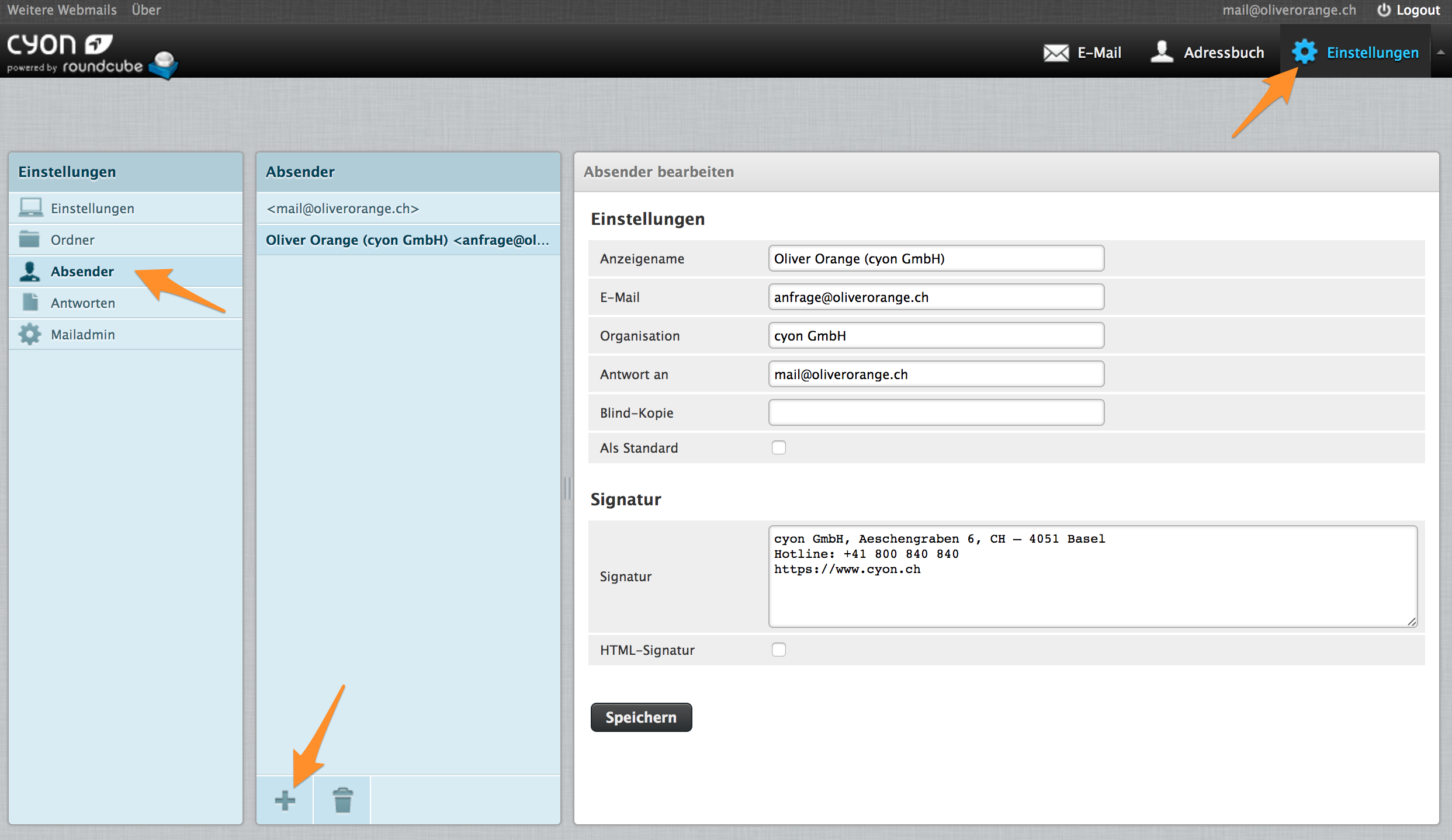Image resolution: width=1452 pixels, height=840 pixels.
Task: Click the Einstellungen gear icon in top bar
Action: pos(1304,52)
